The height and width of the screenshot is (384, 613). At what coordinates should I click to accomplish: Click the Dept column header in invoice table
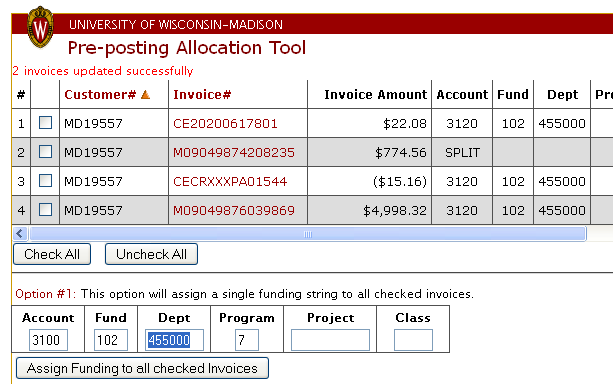562,95
